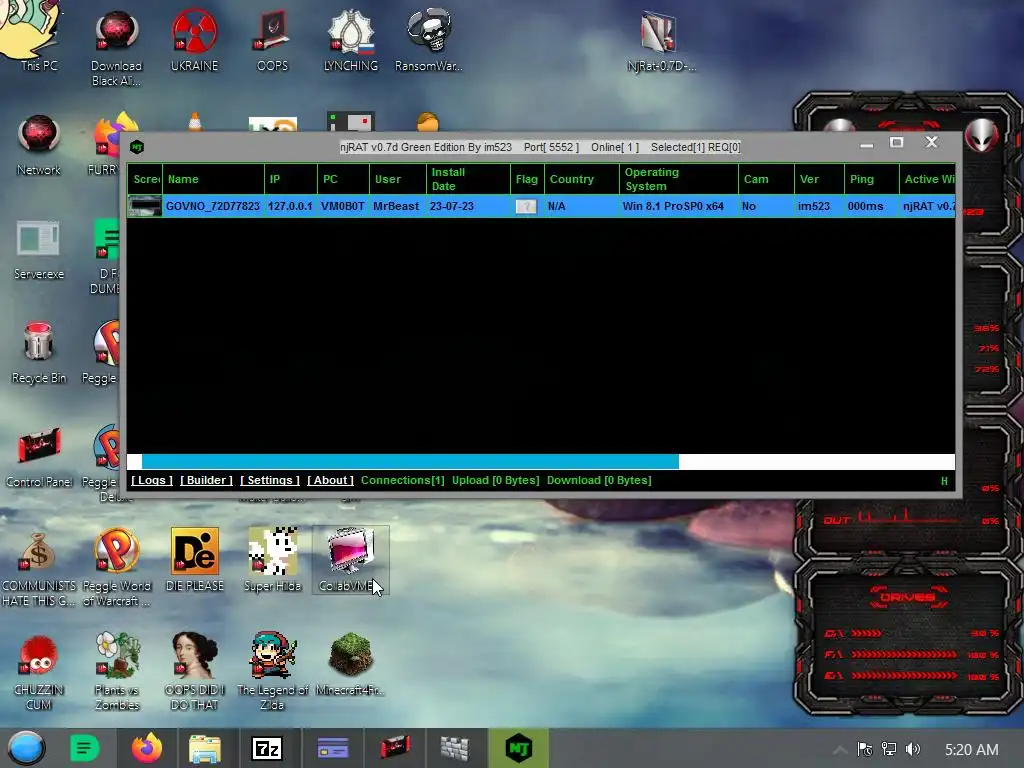
Task: Open the Server.exe desktop icon
Action: [x=39, y=249]
